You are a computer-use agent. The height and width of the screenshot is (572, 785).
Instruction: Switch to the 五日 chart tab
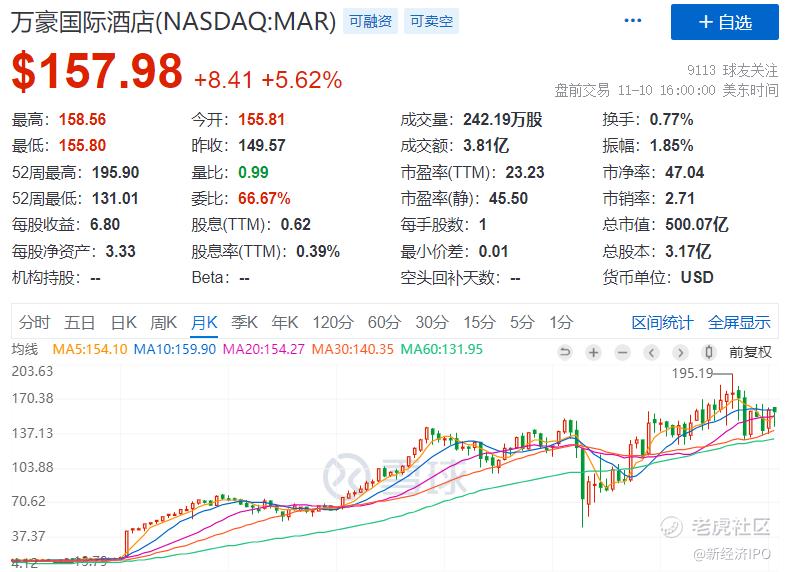coord(79,322)
